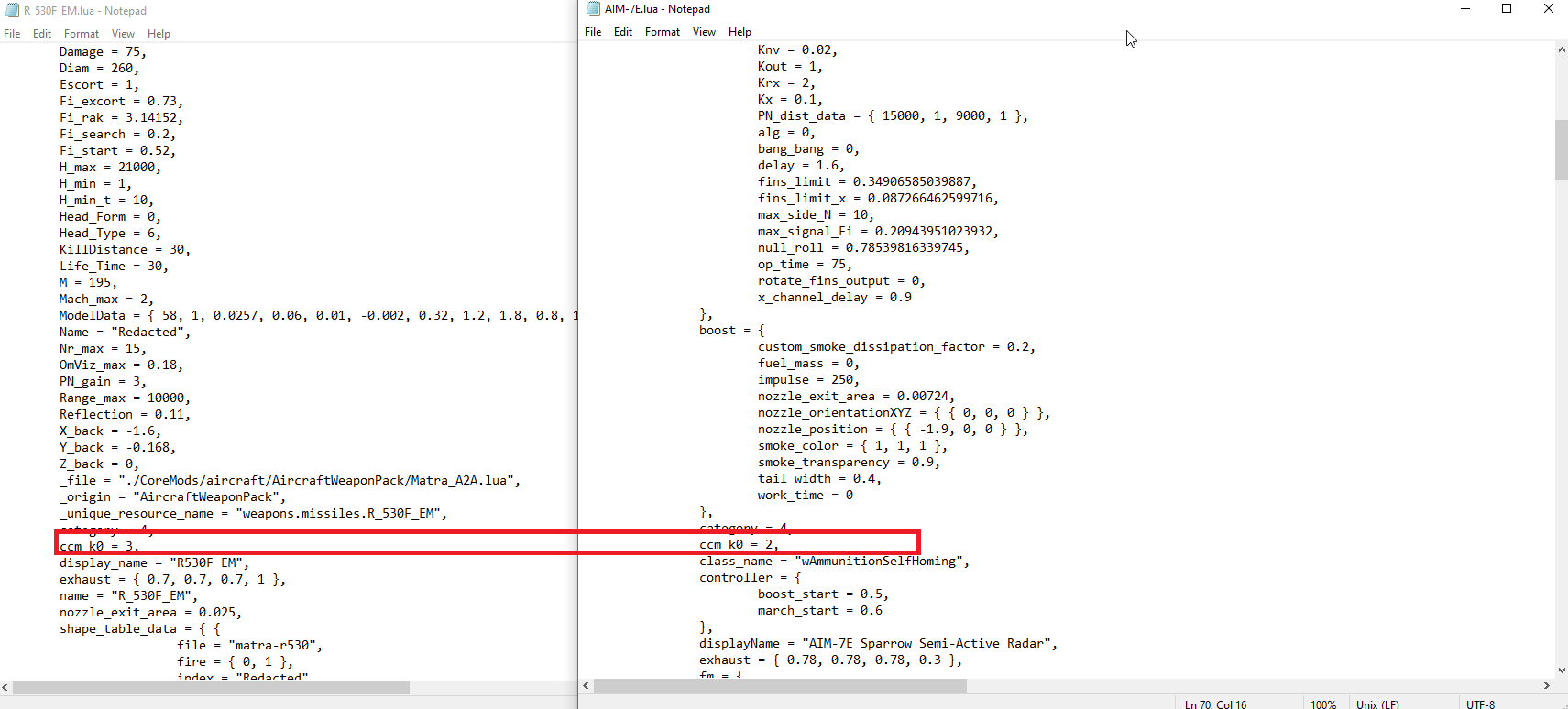
Task: Click the 'displayName' AIM-7E Sparrow line
Action: (879, 644)
